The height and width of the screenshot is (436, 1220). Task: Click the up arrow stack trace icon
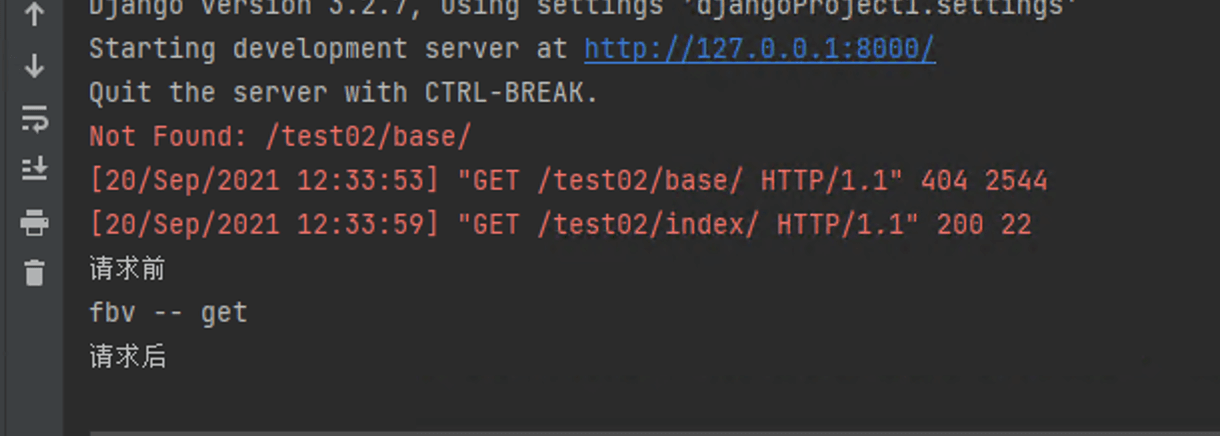pyautogui.click(x=34, y=15)
